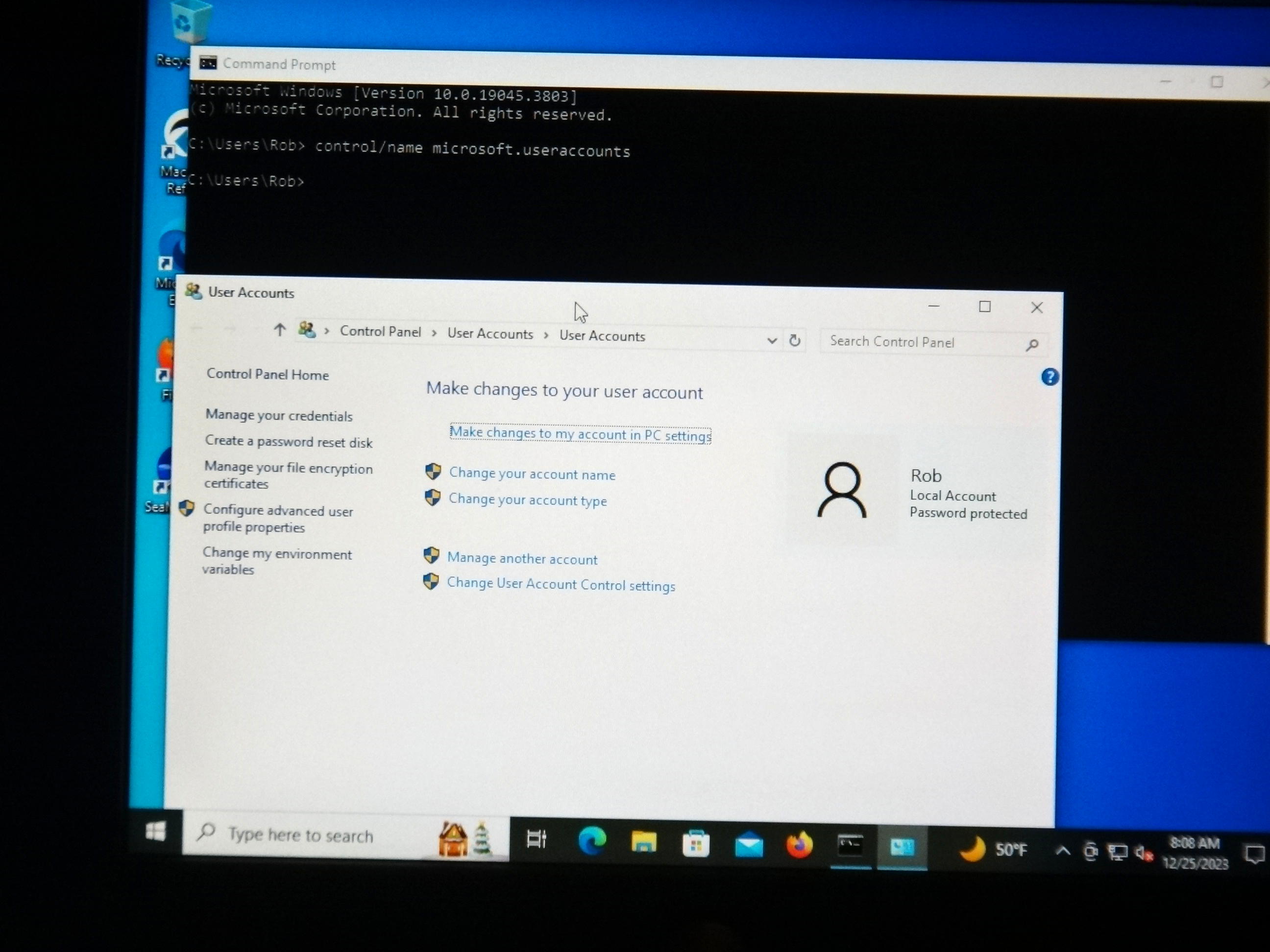Open the Mail app taskbar icon
Image resolution: width=1270 pixels, height=952 pixels.
[749, 846]
